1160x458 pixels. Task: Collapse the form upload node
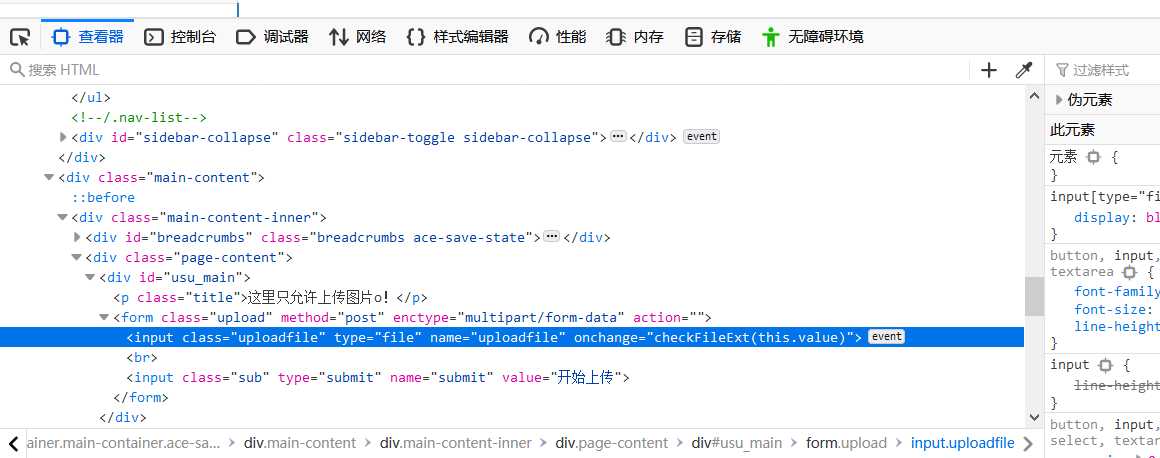[x=104, y=317]
